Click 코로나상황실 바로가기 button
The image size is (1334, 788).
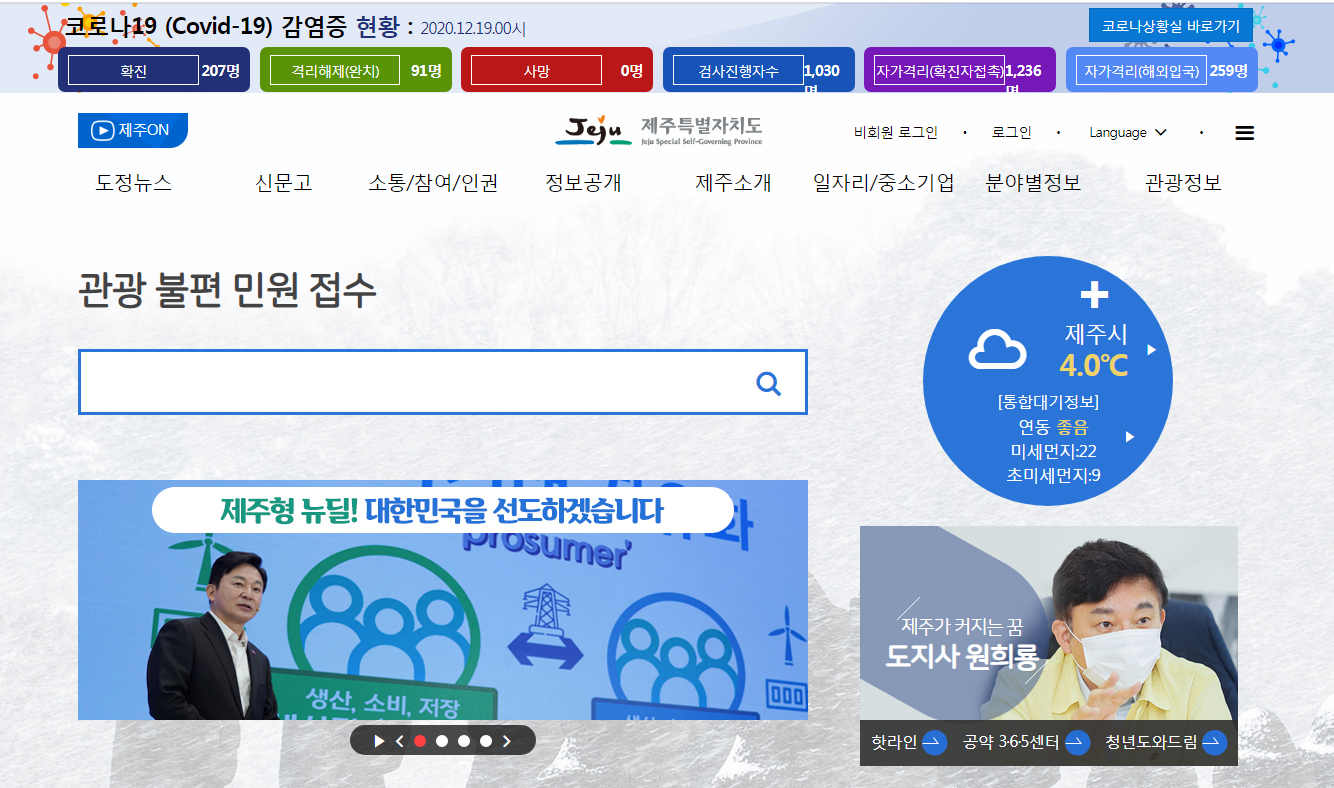point(1171,25)
